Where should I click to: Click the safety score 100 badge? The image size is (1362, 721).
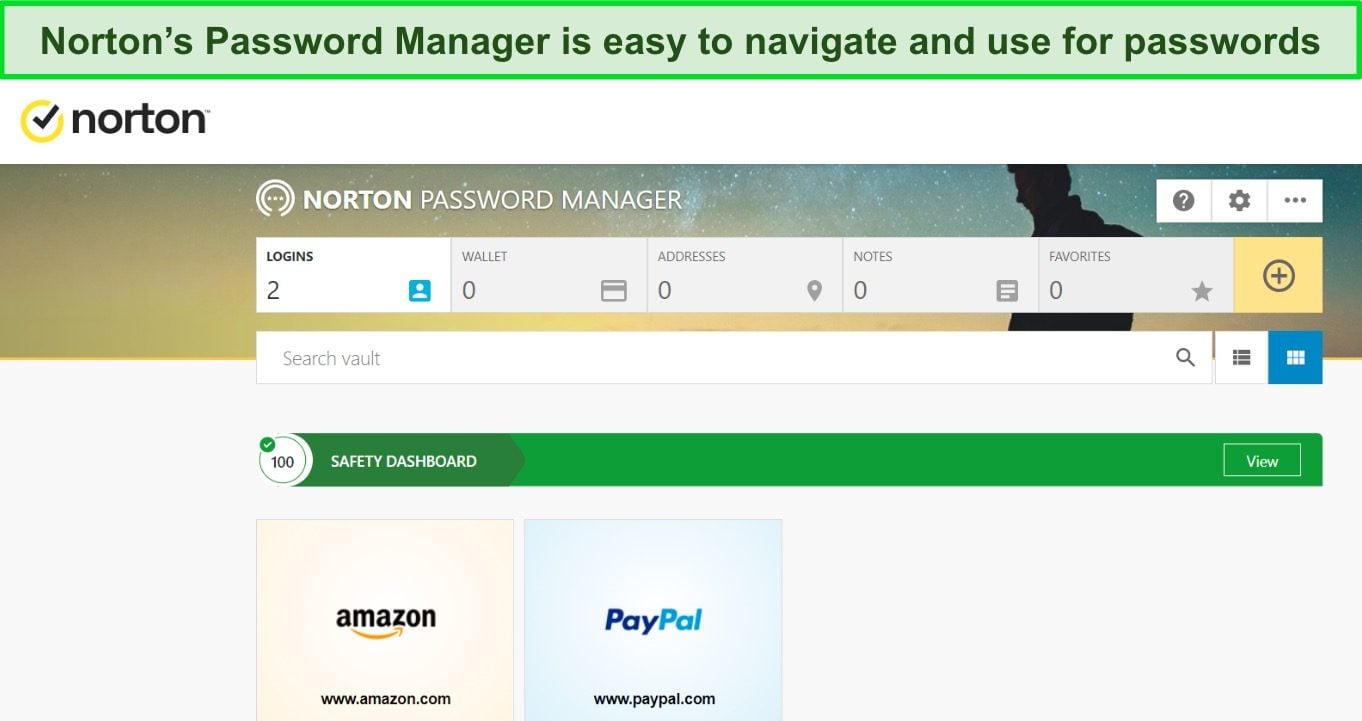click(283, 461)
